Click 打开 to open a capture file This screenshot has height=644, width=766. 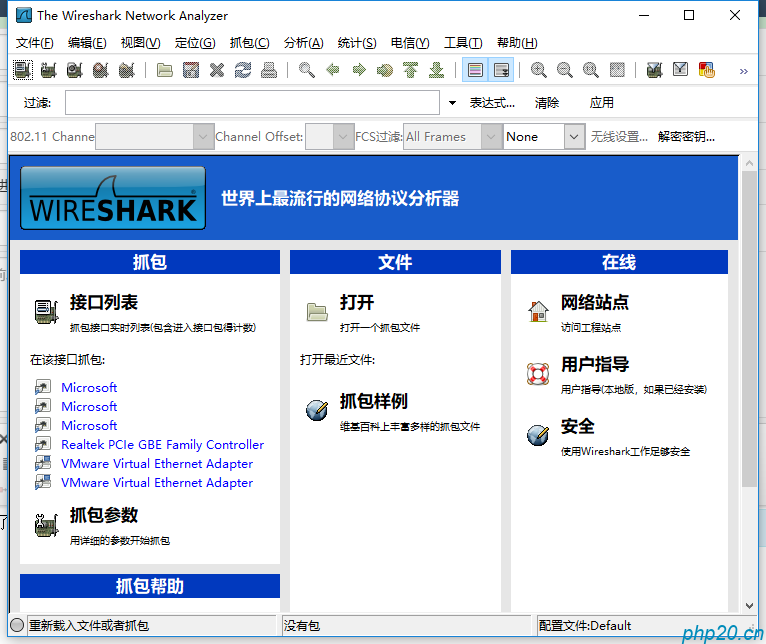(x=357, y=302)
